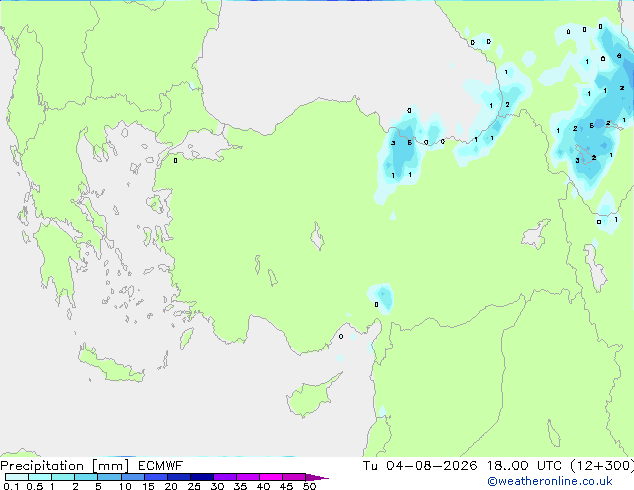
Task: Click the '25' legend scale number
Action: pos(194,486)
